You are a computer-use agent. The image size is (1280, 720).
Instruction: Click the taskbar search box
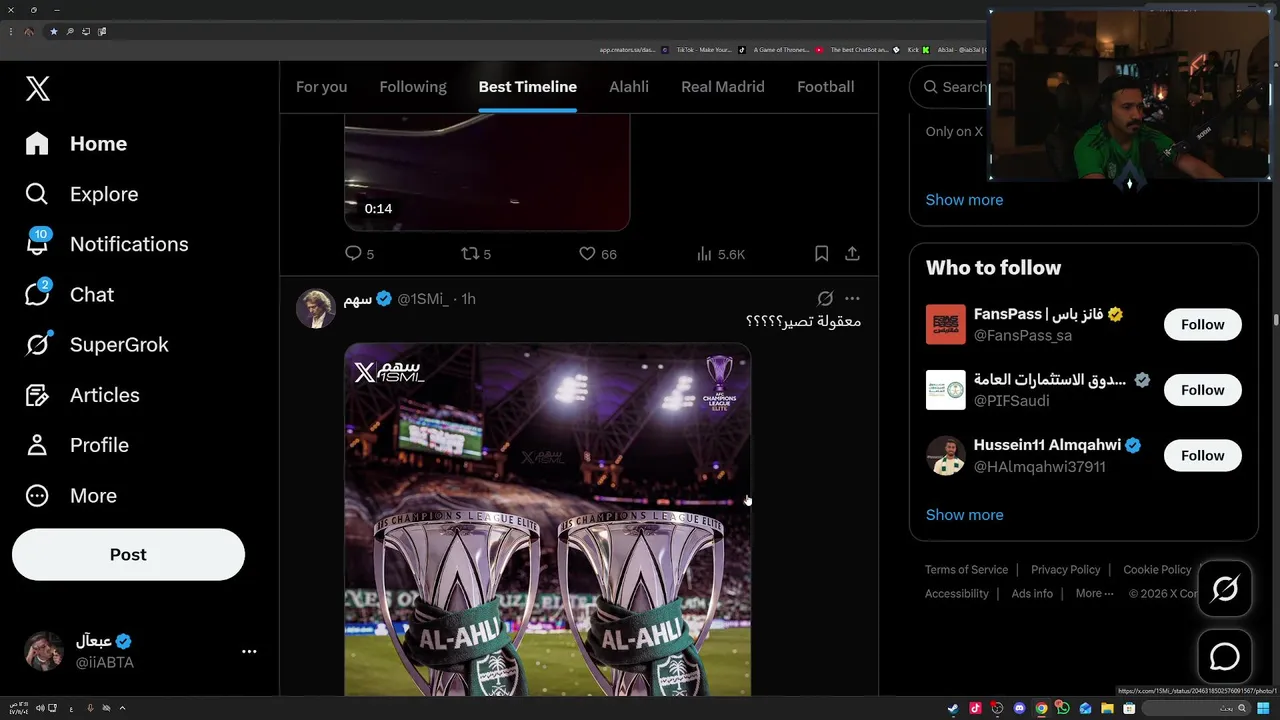pos(1196,709)
